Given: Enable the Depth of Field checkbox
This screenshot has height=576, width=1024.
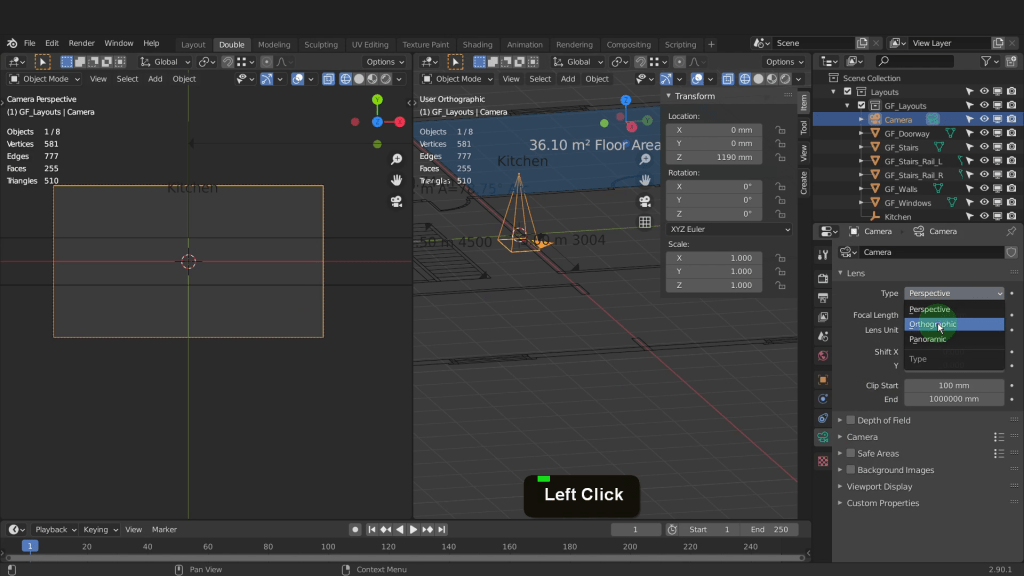Looking at the screenshot, I should (x=851, y=420).
